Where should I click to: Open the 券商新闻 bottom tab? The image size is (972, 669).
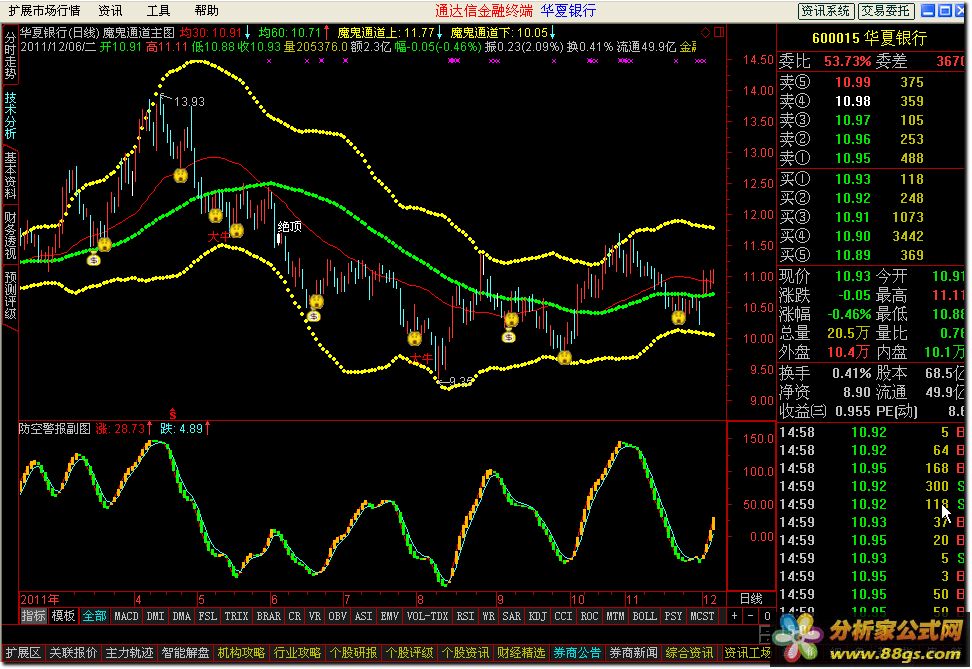(x=633, y=653)
